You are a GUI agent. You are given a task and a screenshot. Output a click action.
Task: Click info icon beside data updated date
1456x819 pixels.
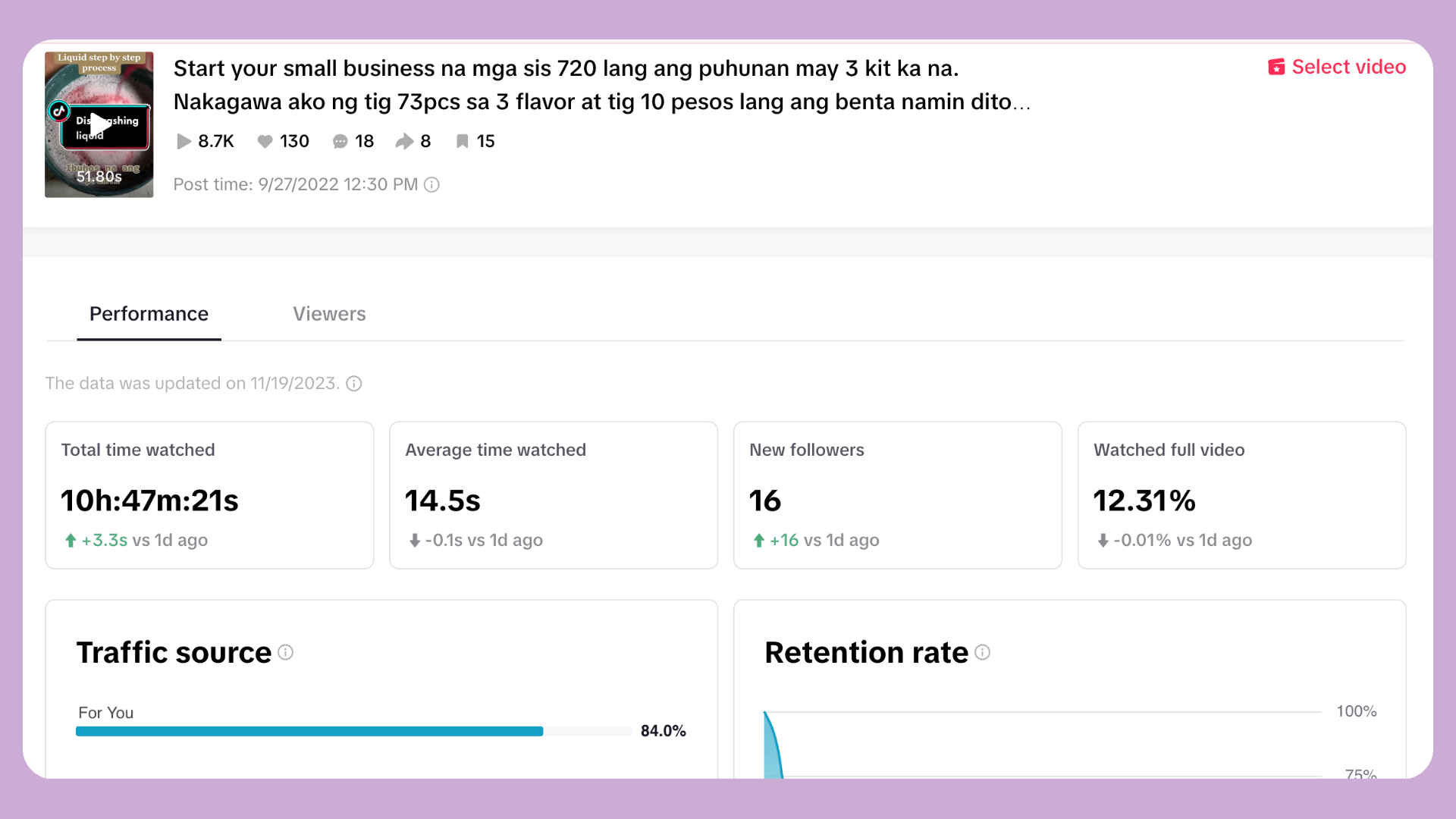(354, 384)
